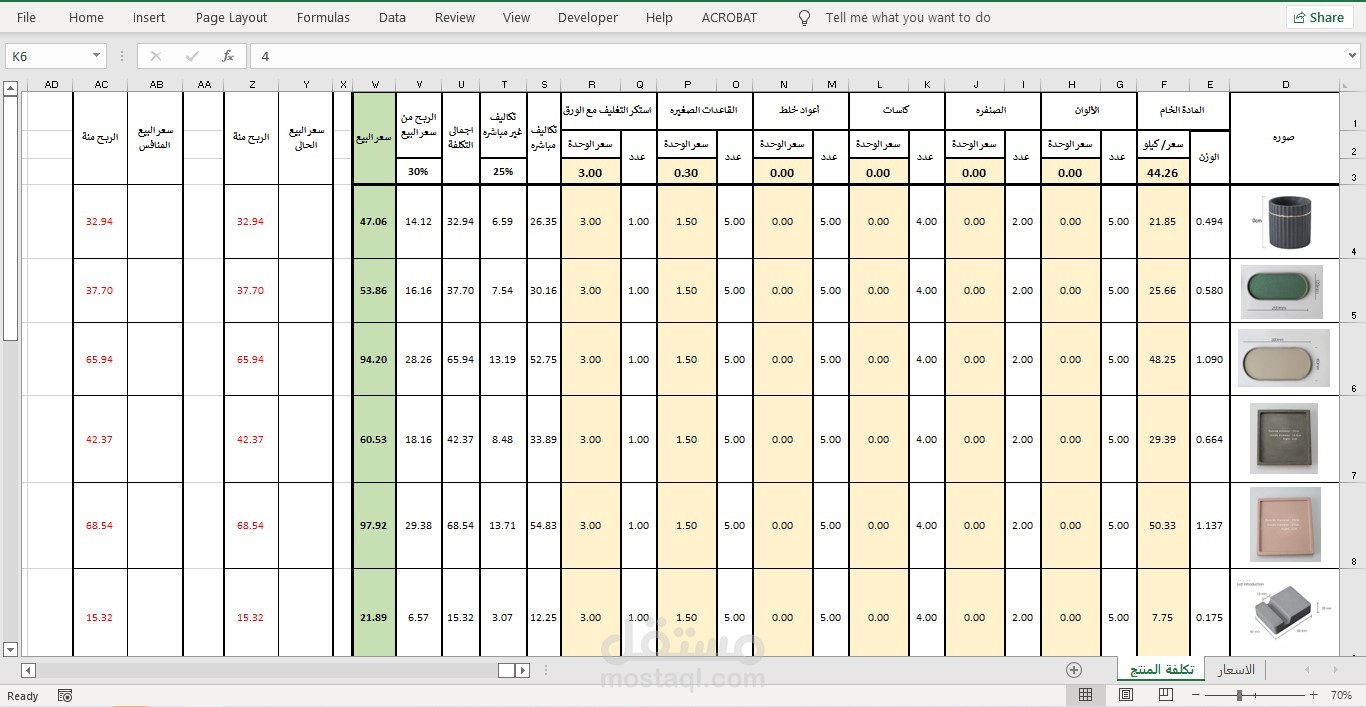The width and height of the screenshot is (1366, 707).
Task: Switch to the الاسعار sheet tab
Action: click(x=1235, y=669)
